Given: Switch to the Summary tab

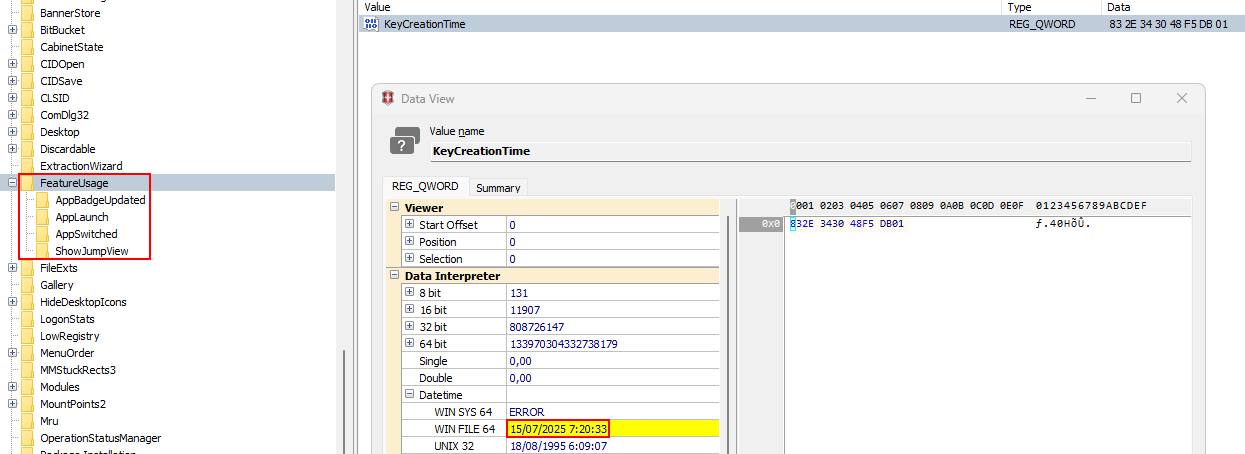Looking at the screenshot, I should 497,188.
